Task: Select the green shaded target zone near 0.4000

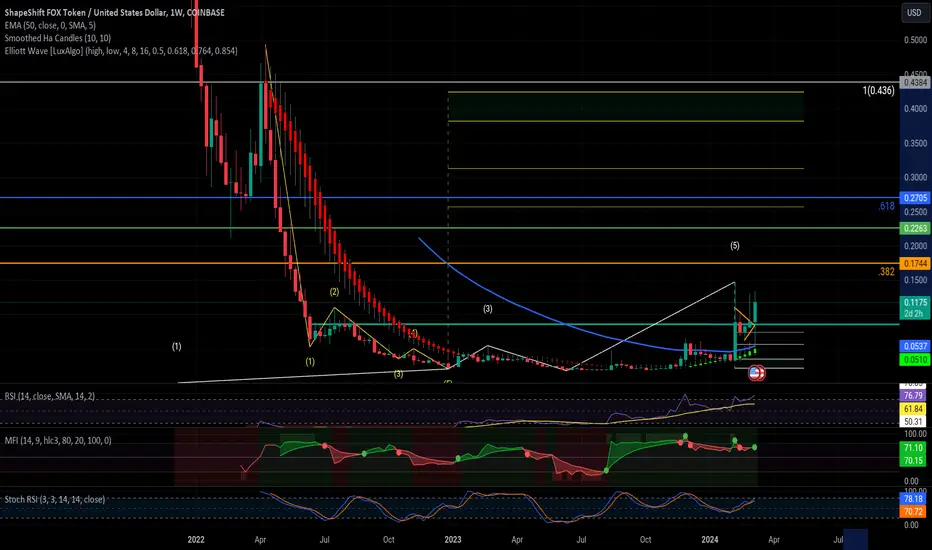Action: click(625, 106)
